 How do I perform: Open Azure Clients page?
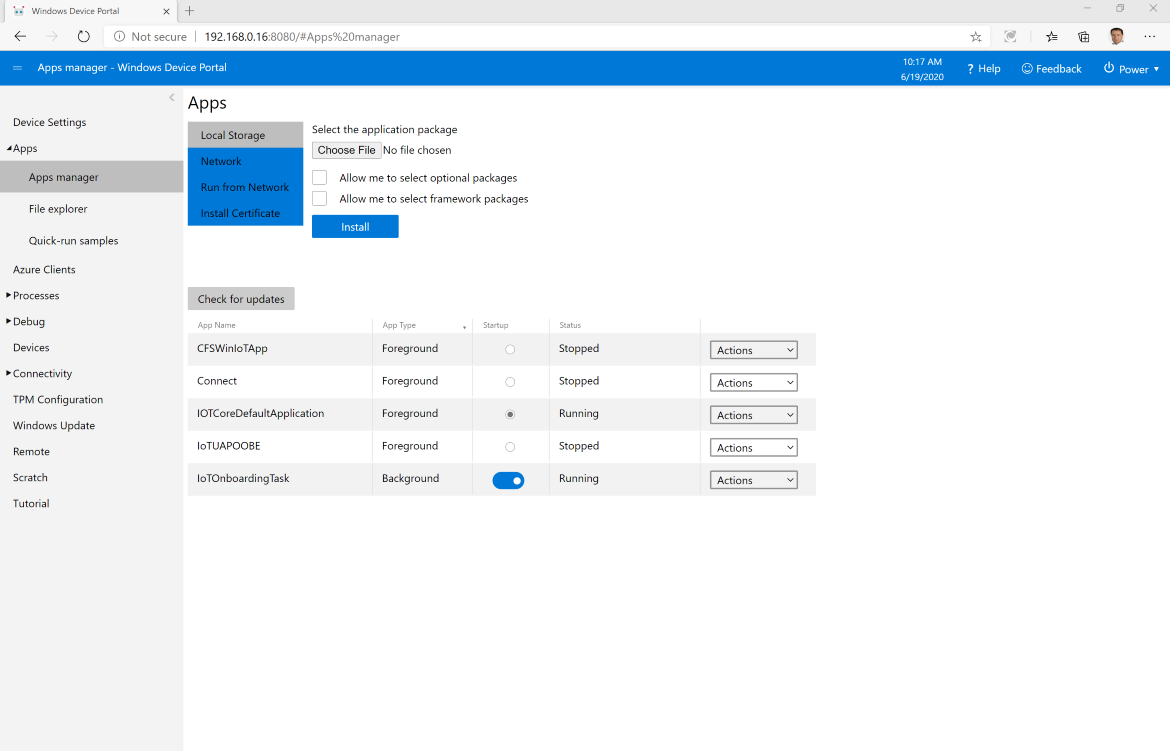click(44, 269)
